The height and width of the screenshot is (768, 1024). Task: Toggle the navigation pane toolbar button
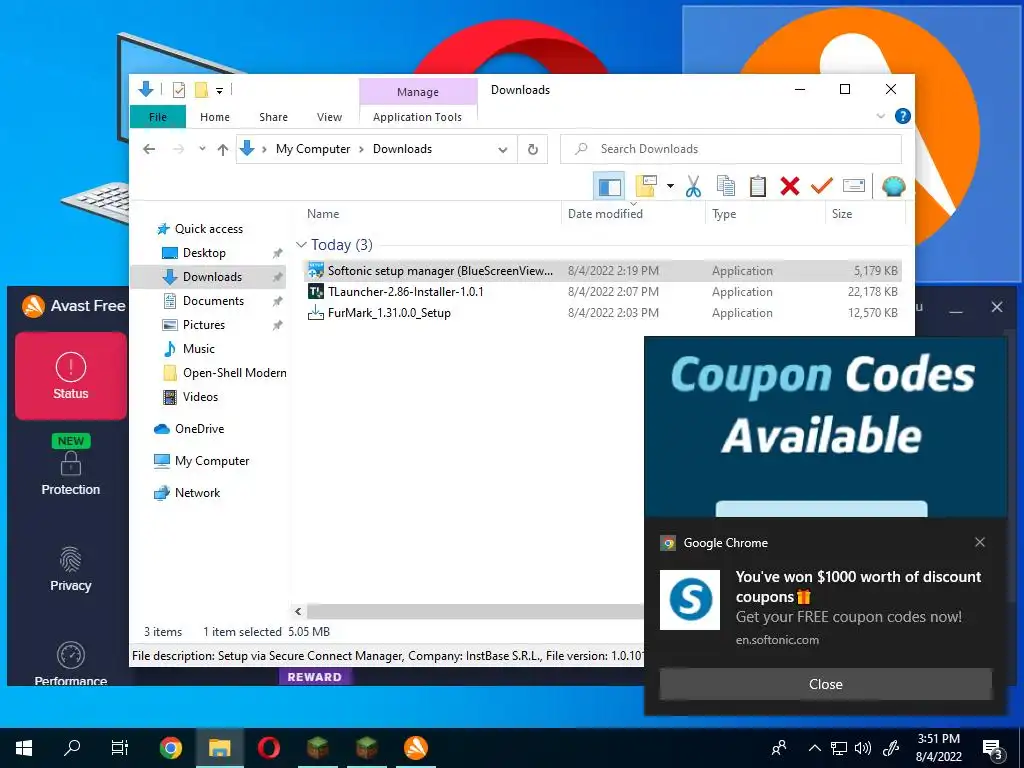coord(609,187)
